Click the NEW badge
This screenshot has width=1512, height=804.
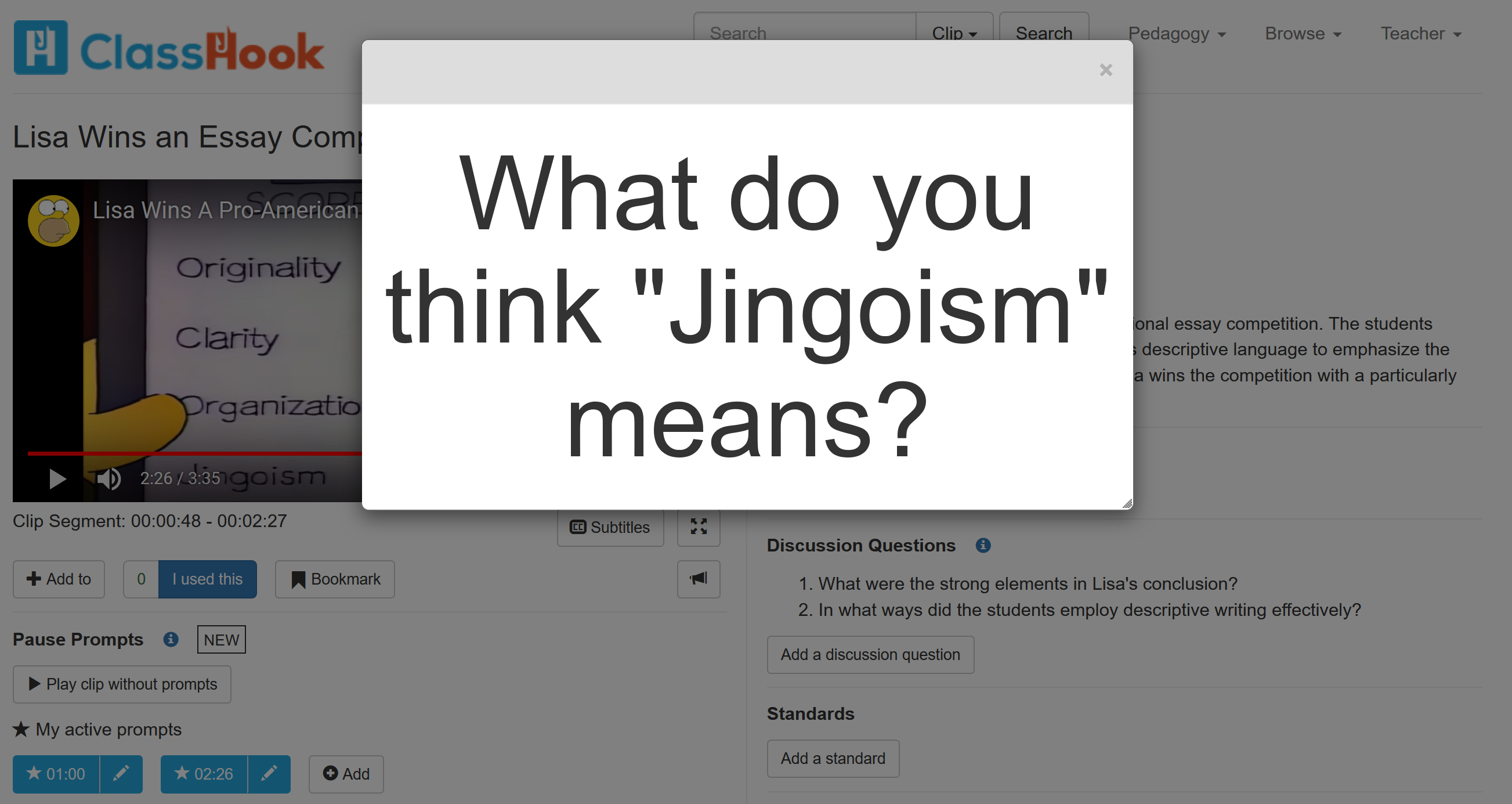(221, 639)
